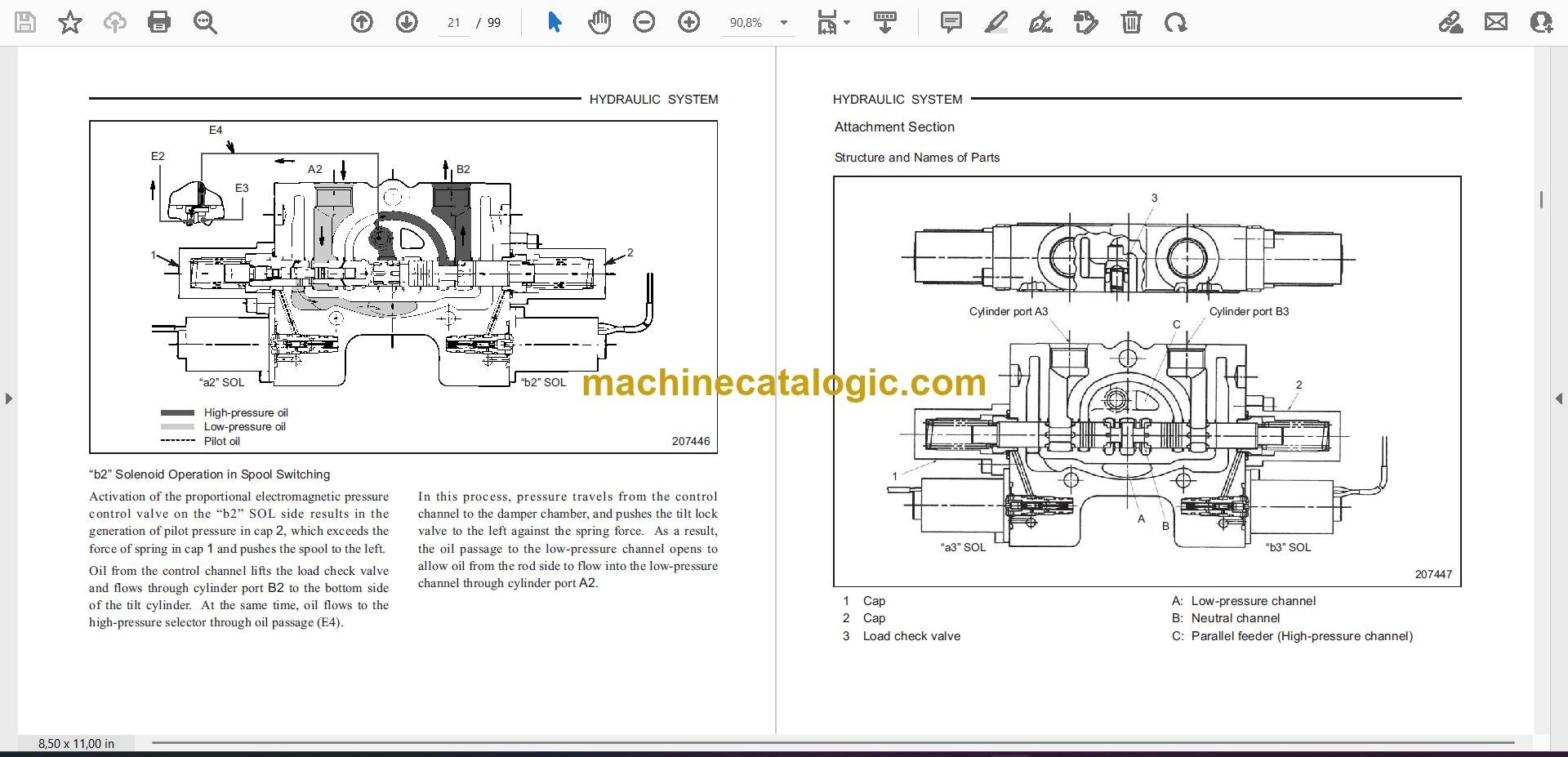
Task: Click the 'High-pressure oil' legend entry
Action: click(x=246, y=412)
